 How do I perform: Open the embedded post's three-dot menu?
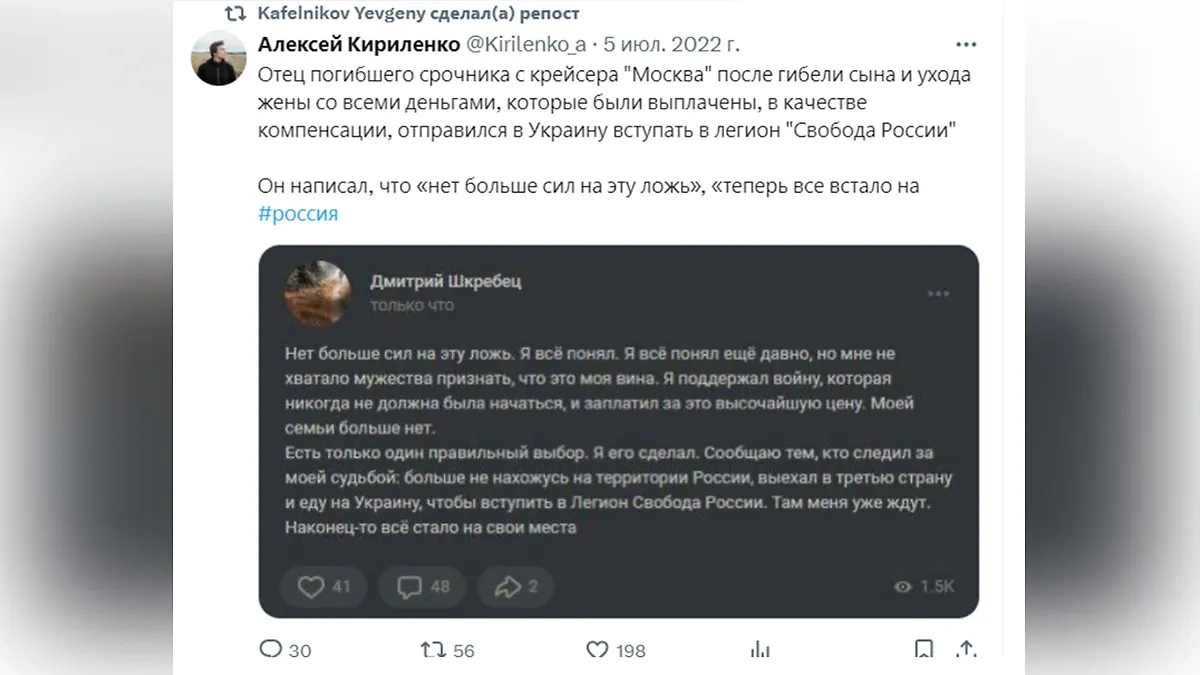coord(938,293)
